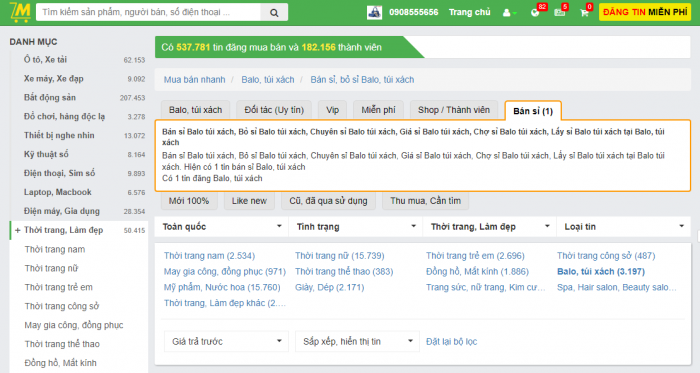Click in the product search field
700x373 pixels.
pyautogui.click(x=148, y=12)
